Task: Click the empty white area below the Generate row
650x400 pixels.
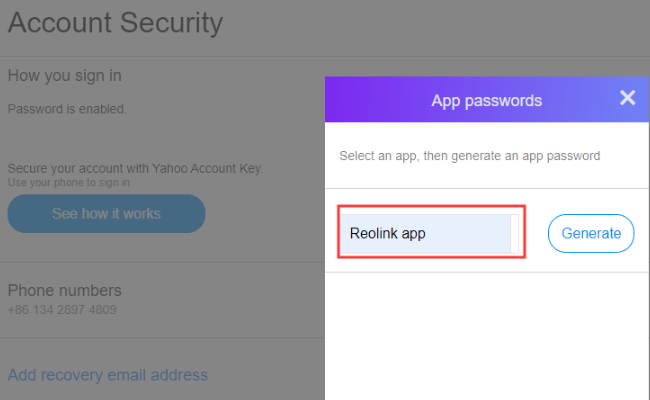Action: (487, 335)
